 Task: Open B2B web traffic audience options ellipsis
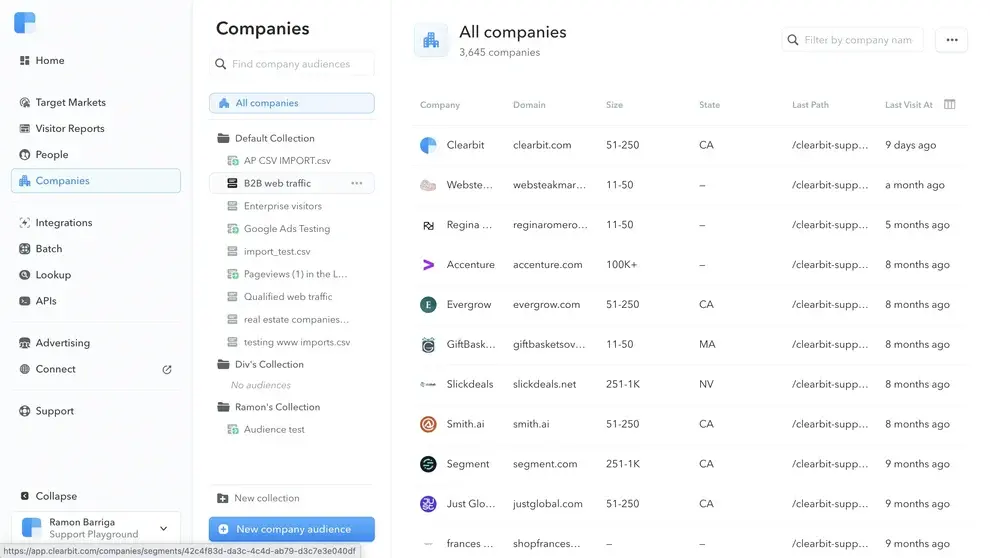click(356, 184)
